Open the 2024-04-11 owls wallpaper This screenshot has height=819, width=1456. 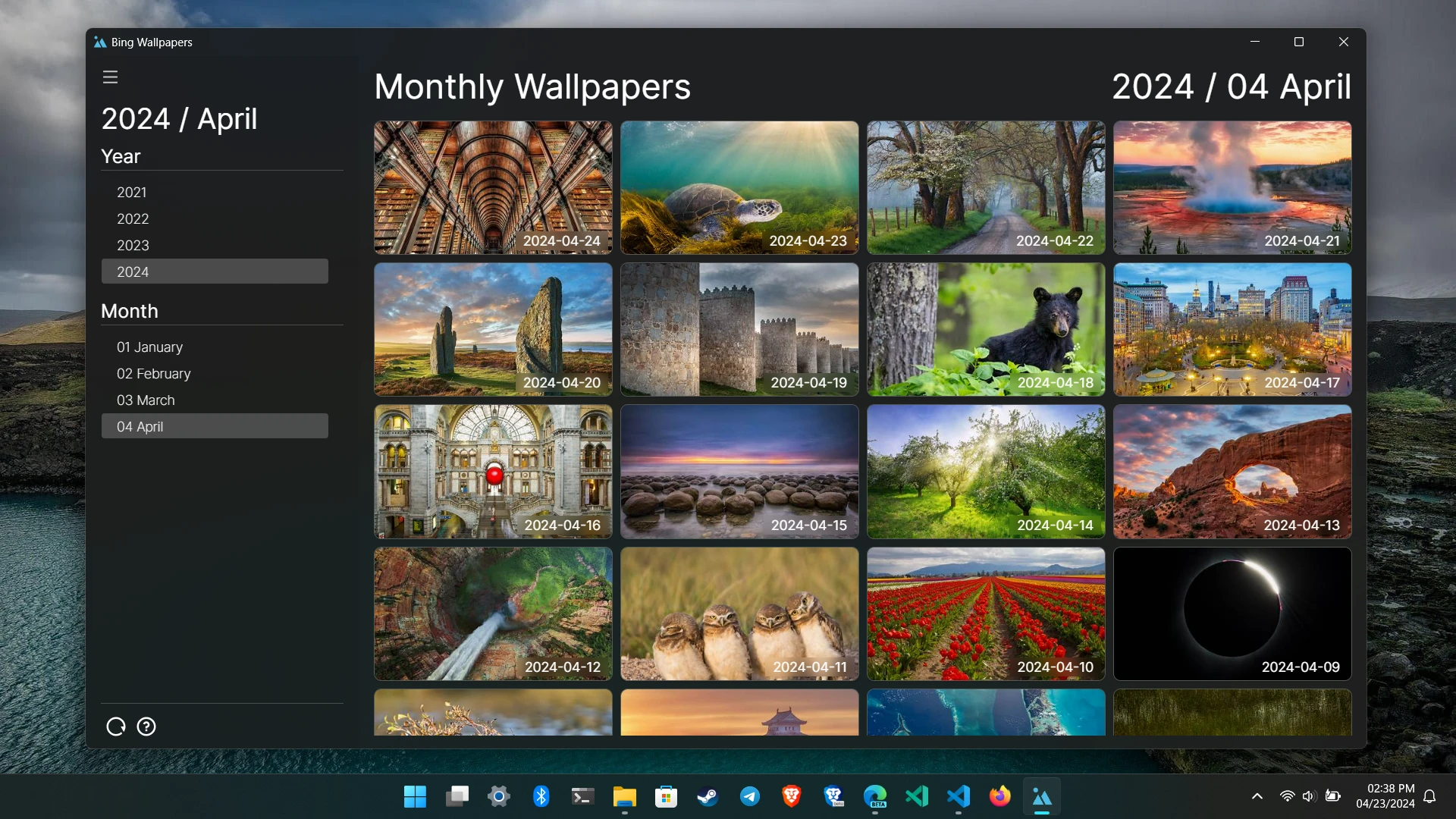tap(739, 613)
